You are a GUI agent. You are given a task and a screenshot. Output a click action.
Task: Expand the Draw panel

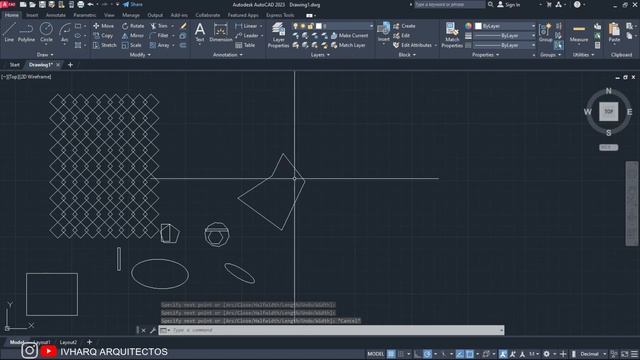(x=45, y=55)
